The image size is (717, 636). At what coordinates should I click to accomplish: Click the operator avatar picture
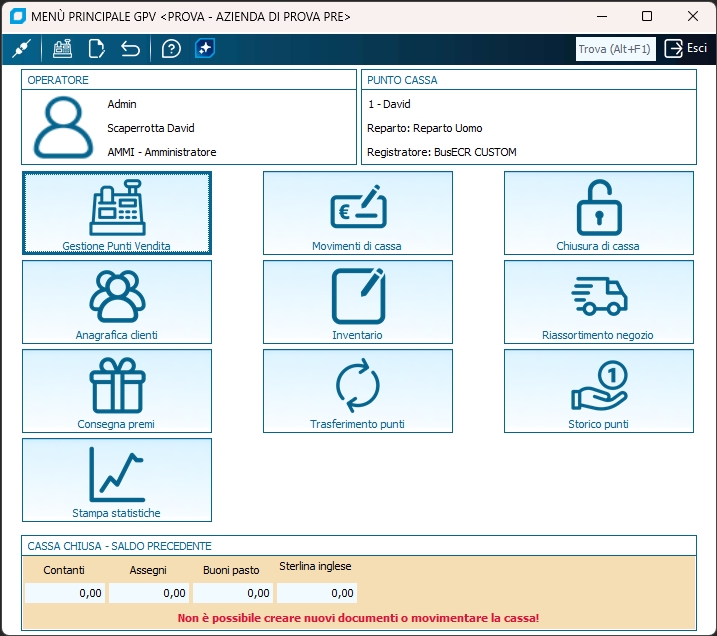tap(64, 128)
